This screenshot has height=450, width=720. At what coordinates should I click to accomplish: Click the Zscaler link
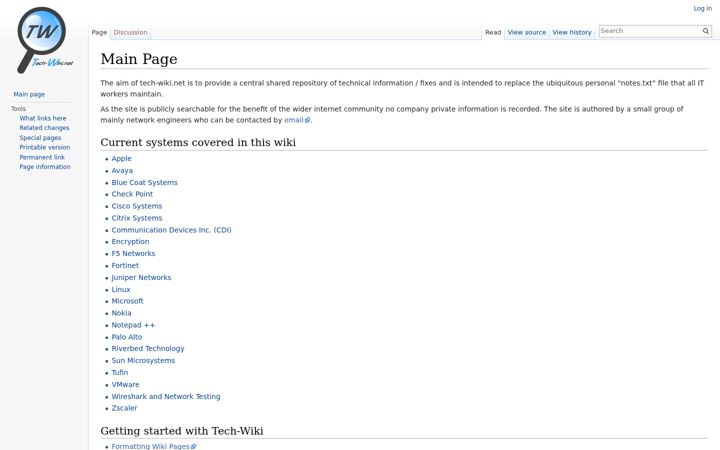(x=124, y=408)
